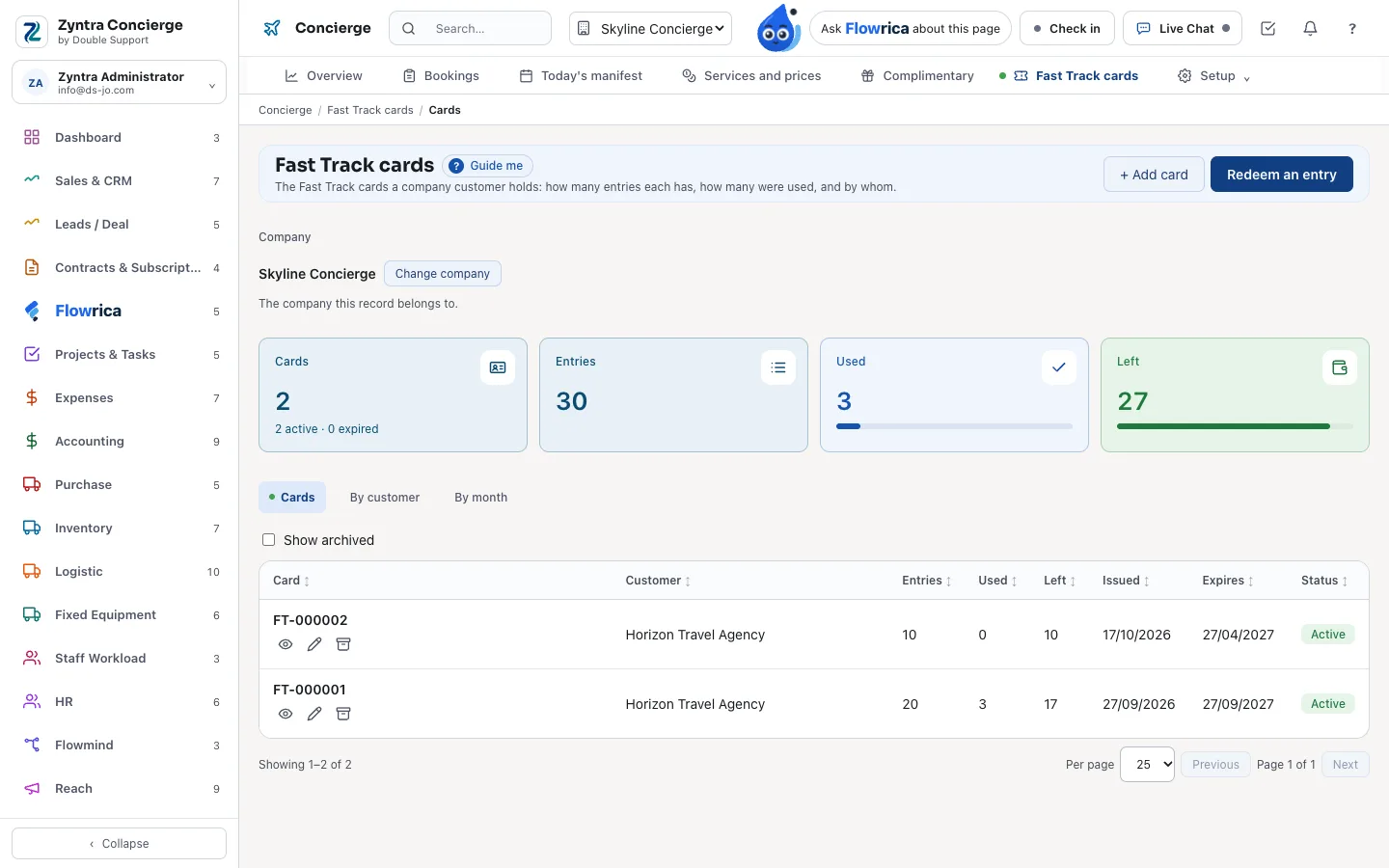Open Flowmind in the sidebar
This screenshot has height=868, width=1389.
pos(120,746)
